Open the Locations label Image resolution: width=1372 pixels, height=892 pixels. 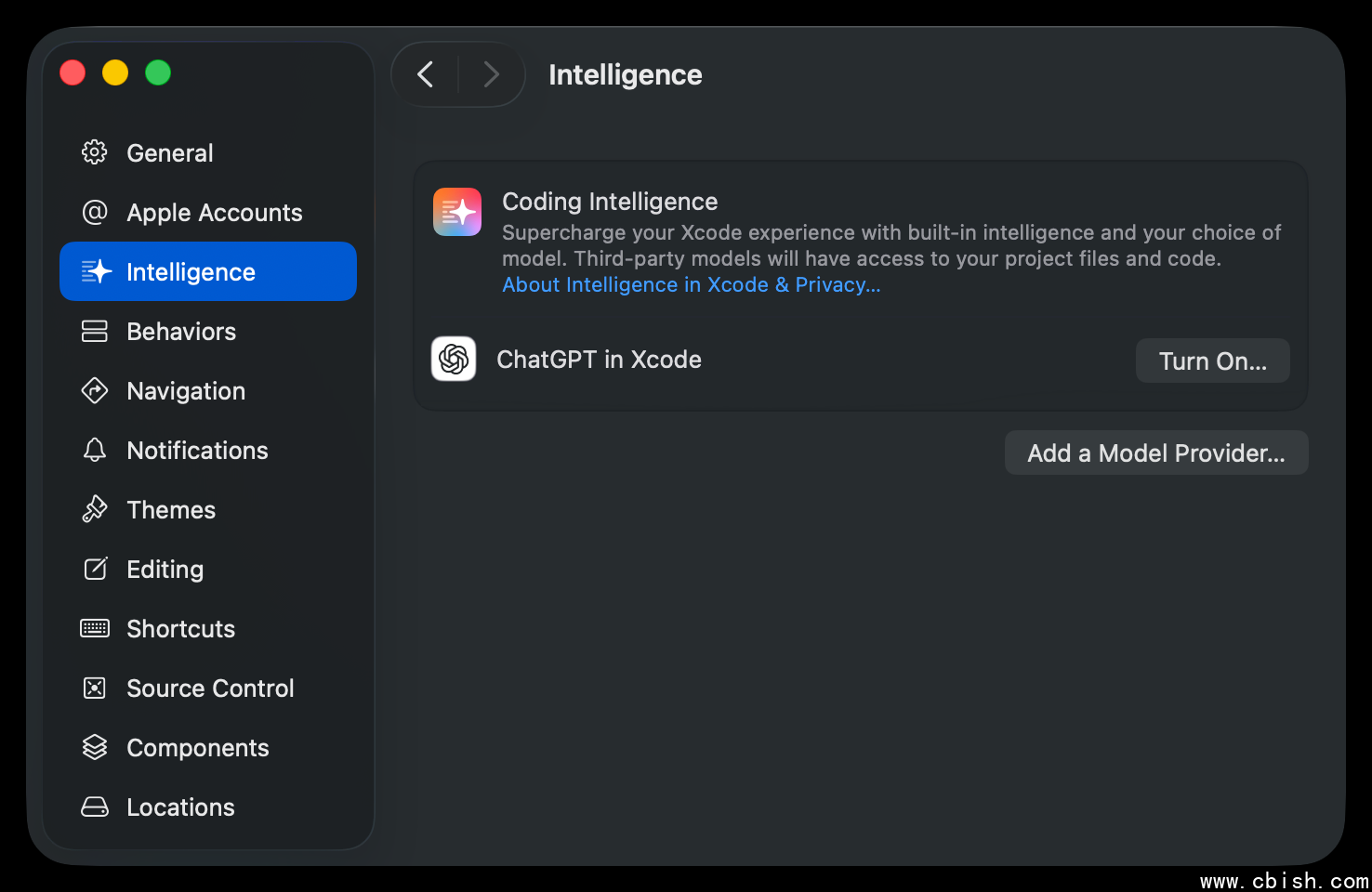click(x=180, y=807)
